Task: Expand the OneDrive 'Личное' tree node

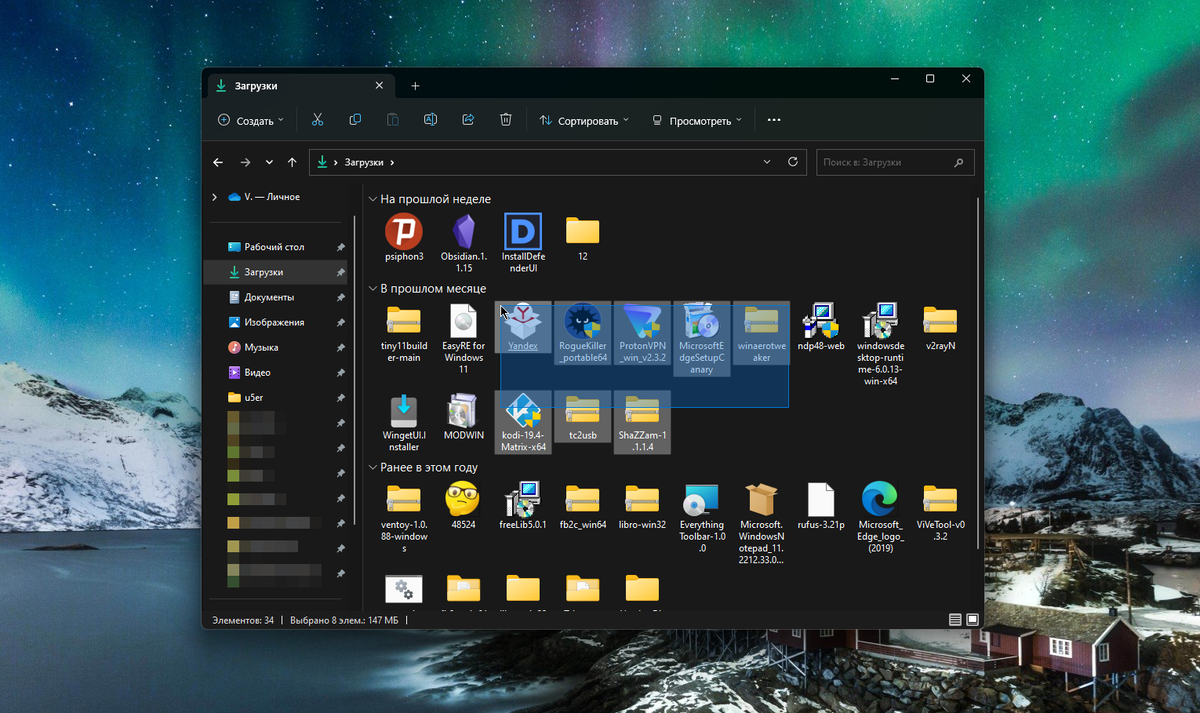Action: (x=214, y=198)
